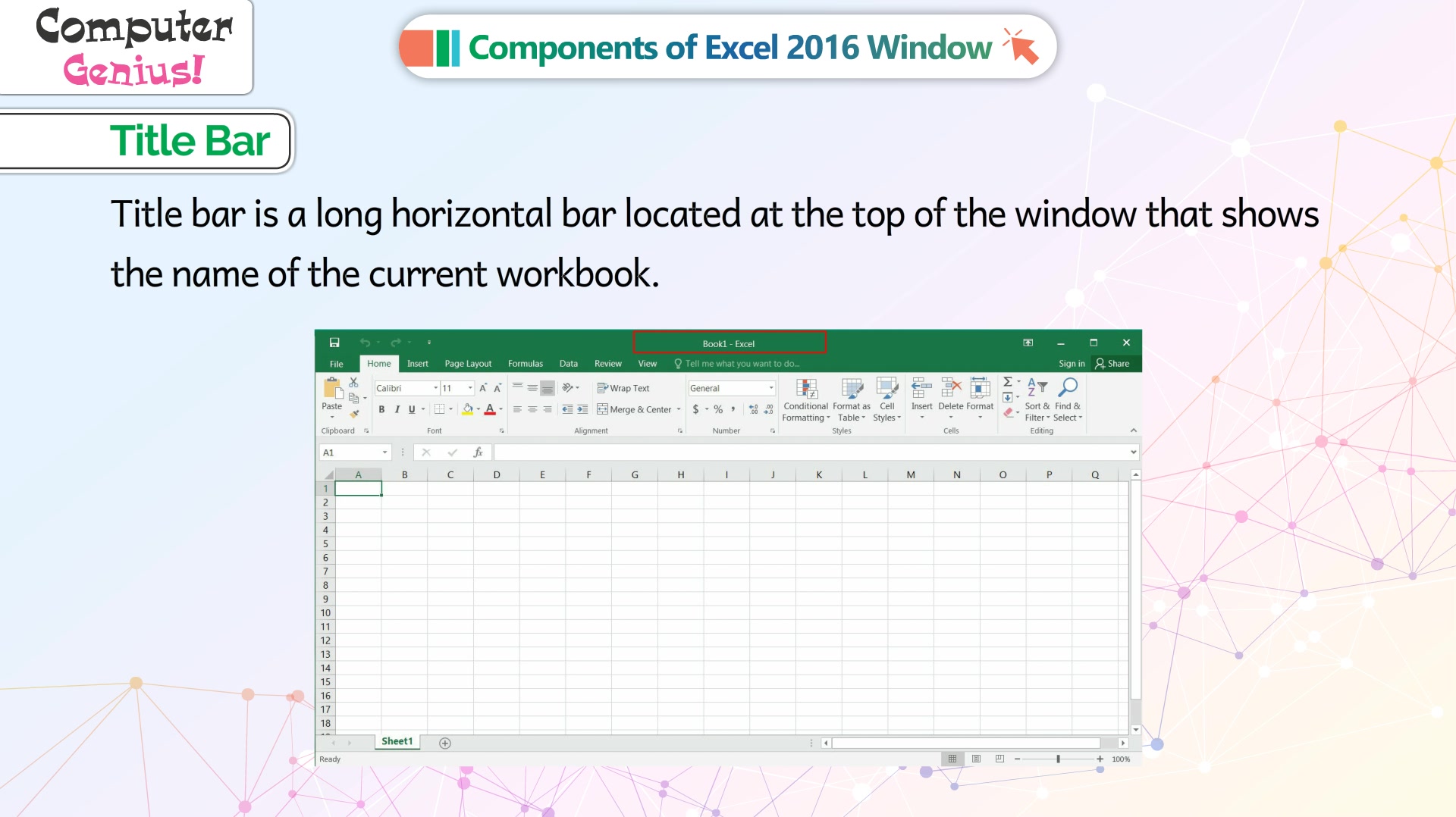Click Decrease Decimal icon

click(x=769, y=409)
